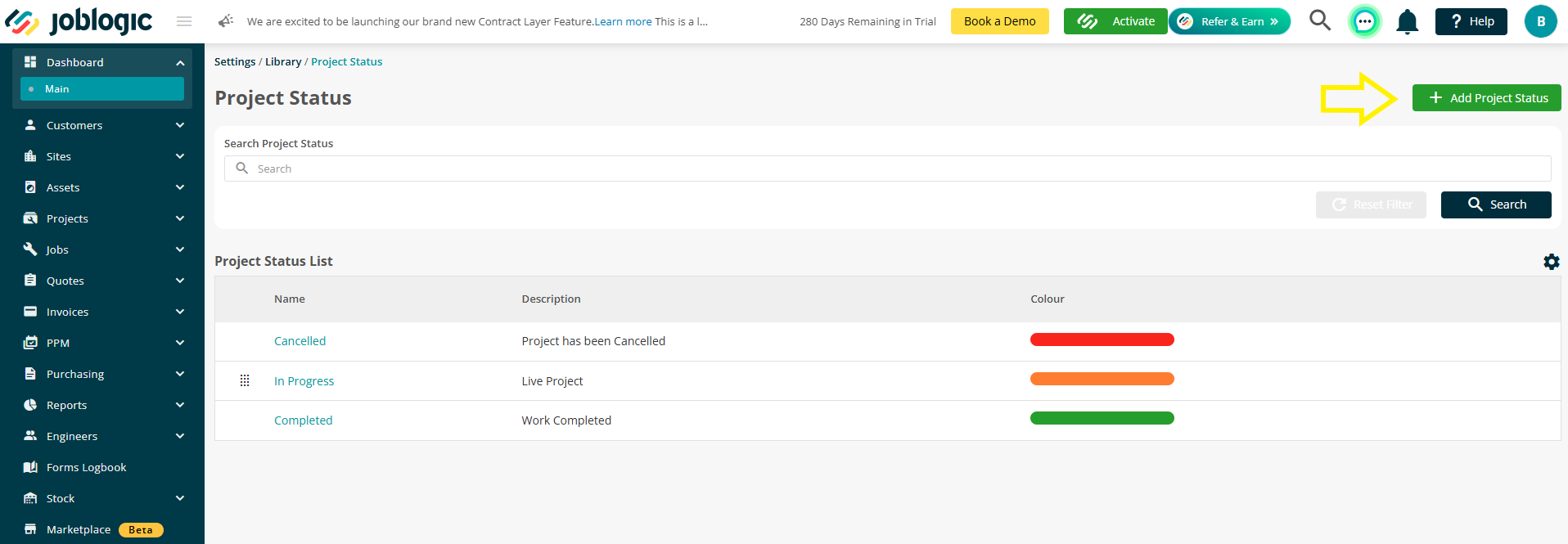Click Add Project Status button
This screenshot has width=1568, height=544.
1486,98
